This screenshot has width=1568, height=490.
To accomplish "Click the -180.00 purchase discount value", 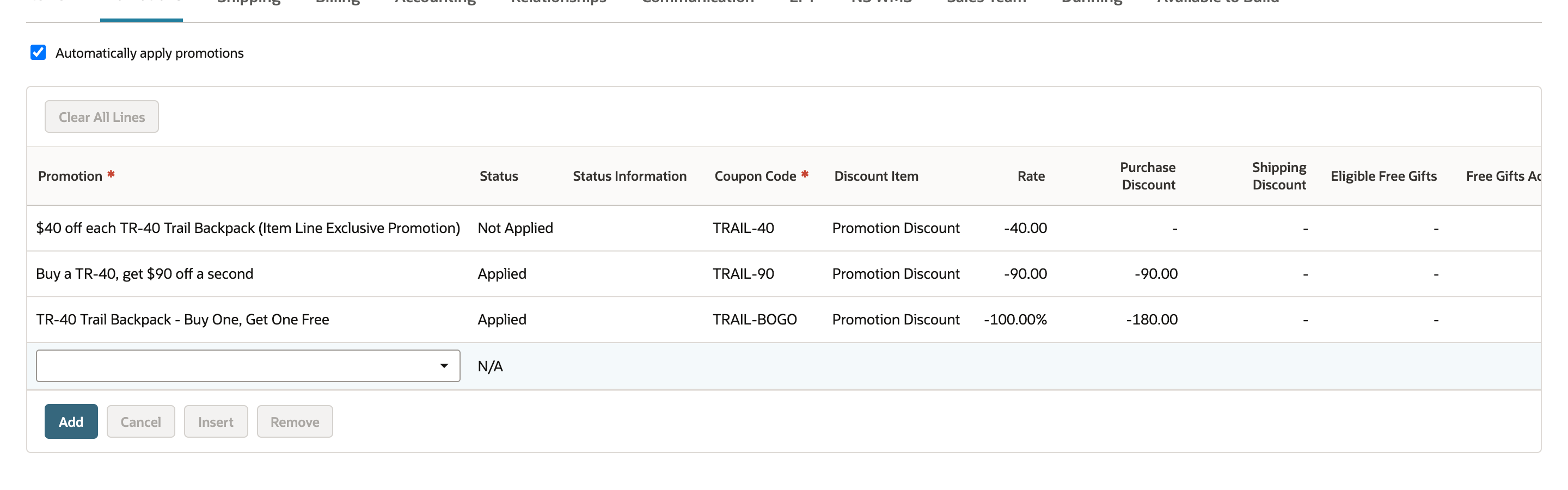I will 1151,320.
